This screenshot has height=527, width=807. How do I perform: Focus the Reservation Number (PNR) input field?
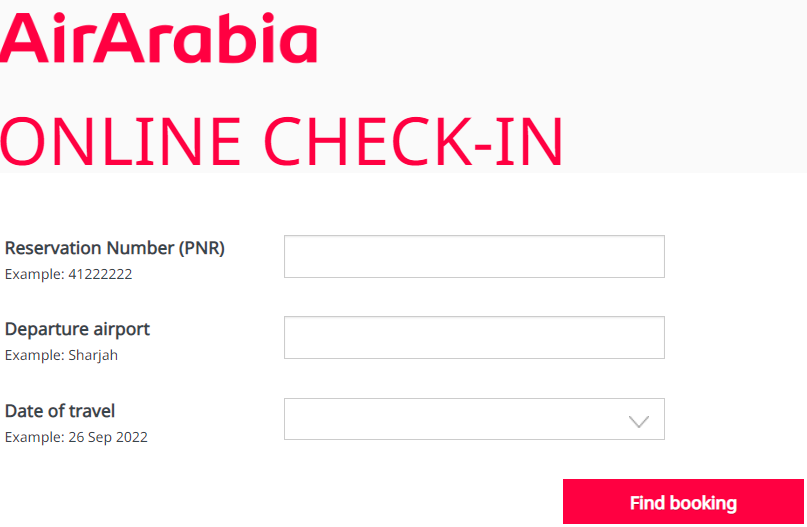click(474, 257)
